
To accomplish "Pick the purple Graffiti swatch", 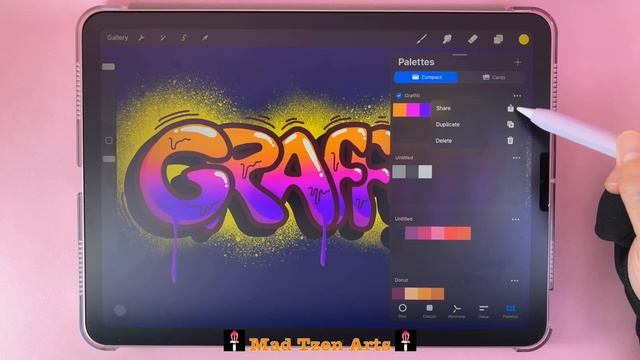I will pos(425,110).
